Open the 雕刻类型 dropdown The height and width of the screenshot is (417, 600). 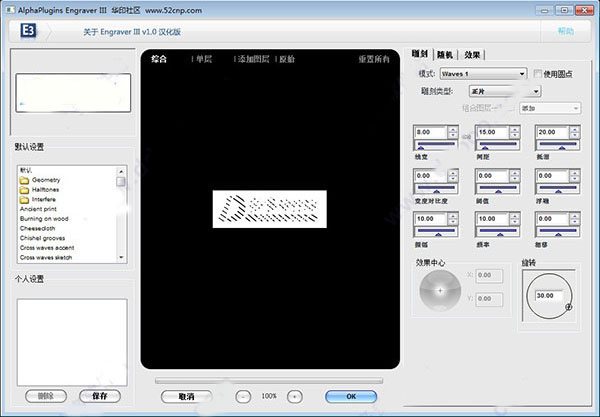(x=505, y=91)
